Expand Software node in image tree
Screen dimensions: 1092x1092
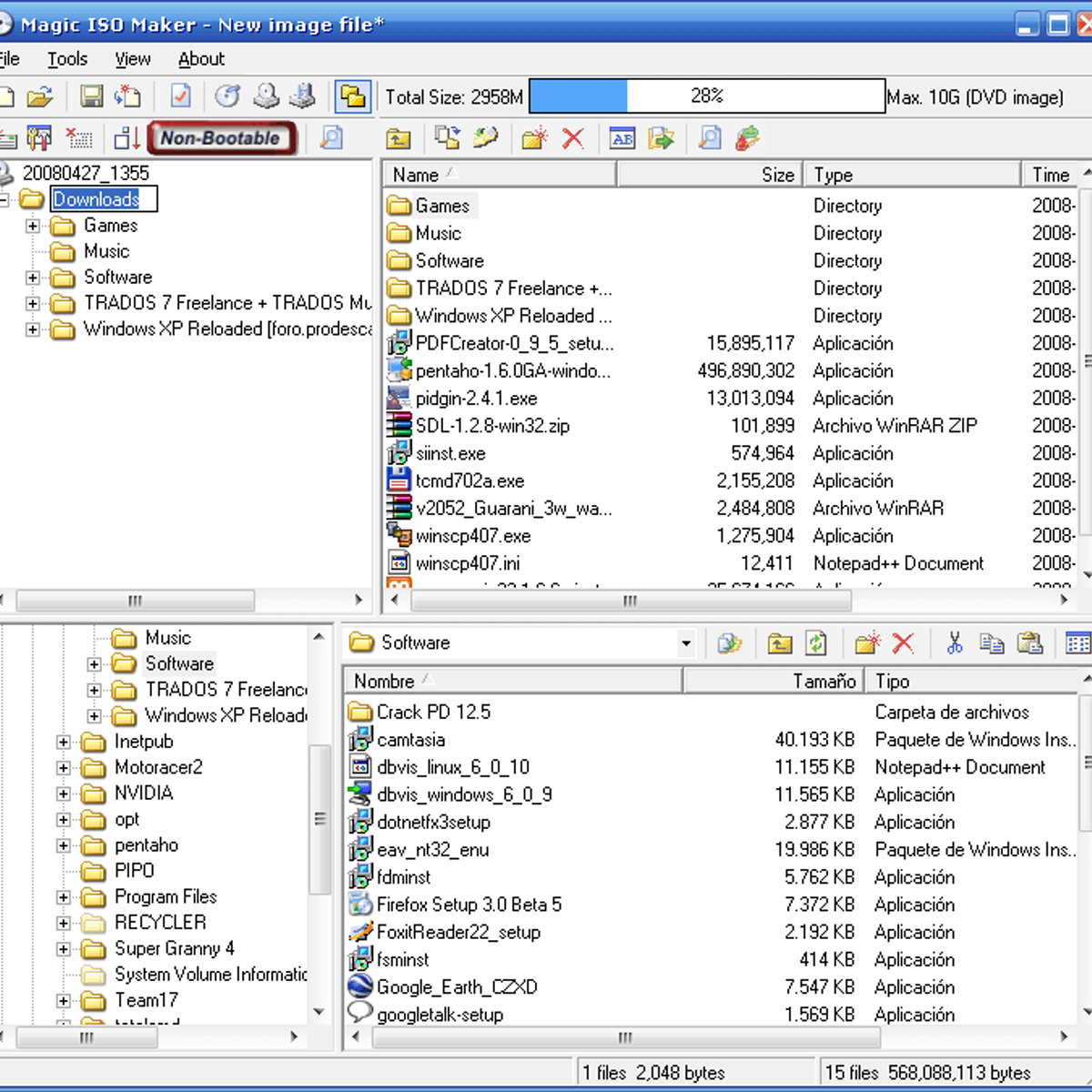click(33, 278)
